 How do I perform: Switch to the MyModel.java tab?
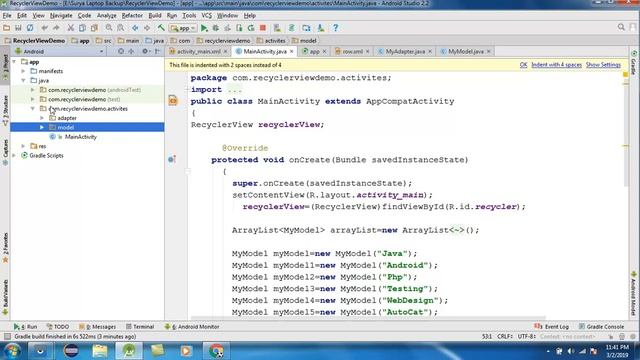(466, 51)
